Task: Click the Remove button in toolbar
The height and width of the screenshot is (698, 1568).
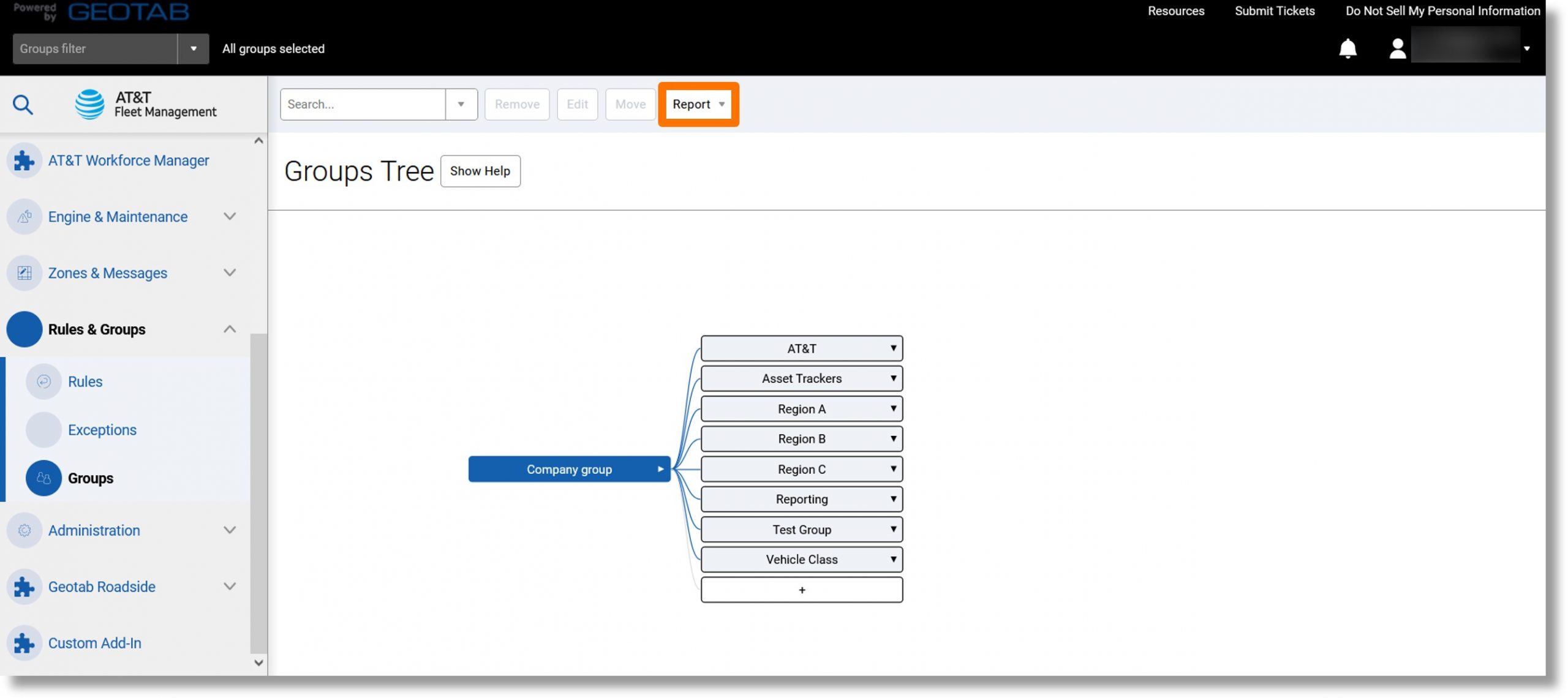Action: click(517, 103)
